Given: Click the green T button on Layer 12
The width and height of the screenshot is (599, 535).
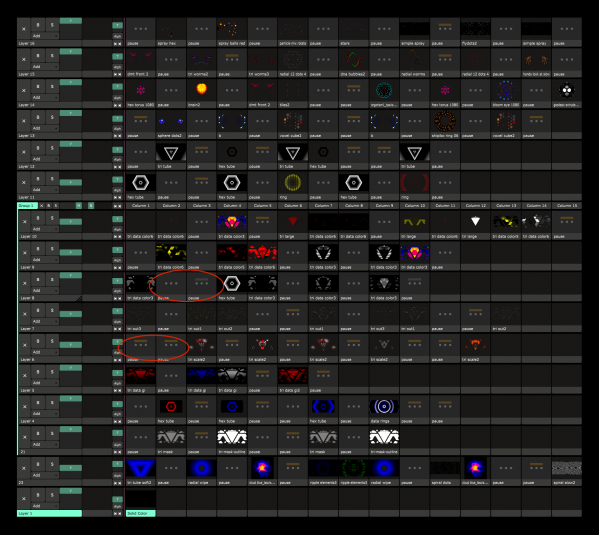Looking at the screenshot, I should click(117, 149).
